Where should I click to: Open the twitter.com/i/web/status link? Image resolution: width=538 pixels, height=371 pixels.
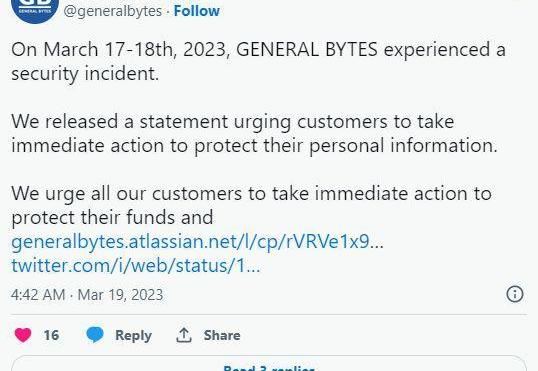136,266
